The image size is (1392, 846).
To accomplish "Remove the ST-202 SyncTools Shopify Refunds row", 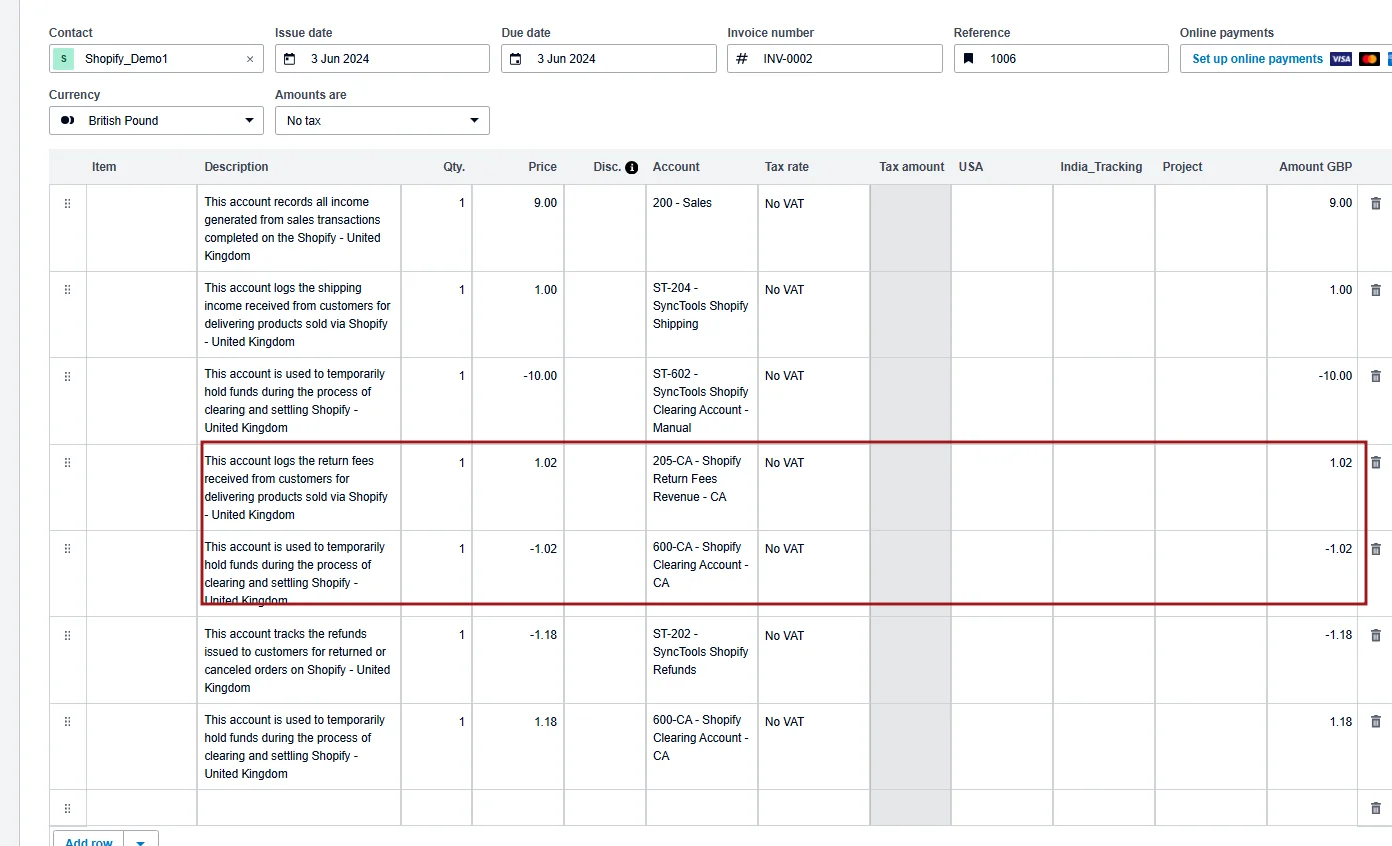I will pos(1375,635).
